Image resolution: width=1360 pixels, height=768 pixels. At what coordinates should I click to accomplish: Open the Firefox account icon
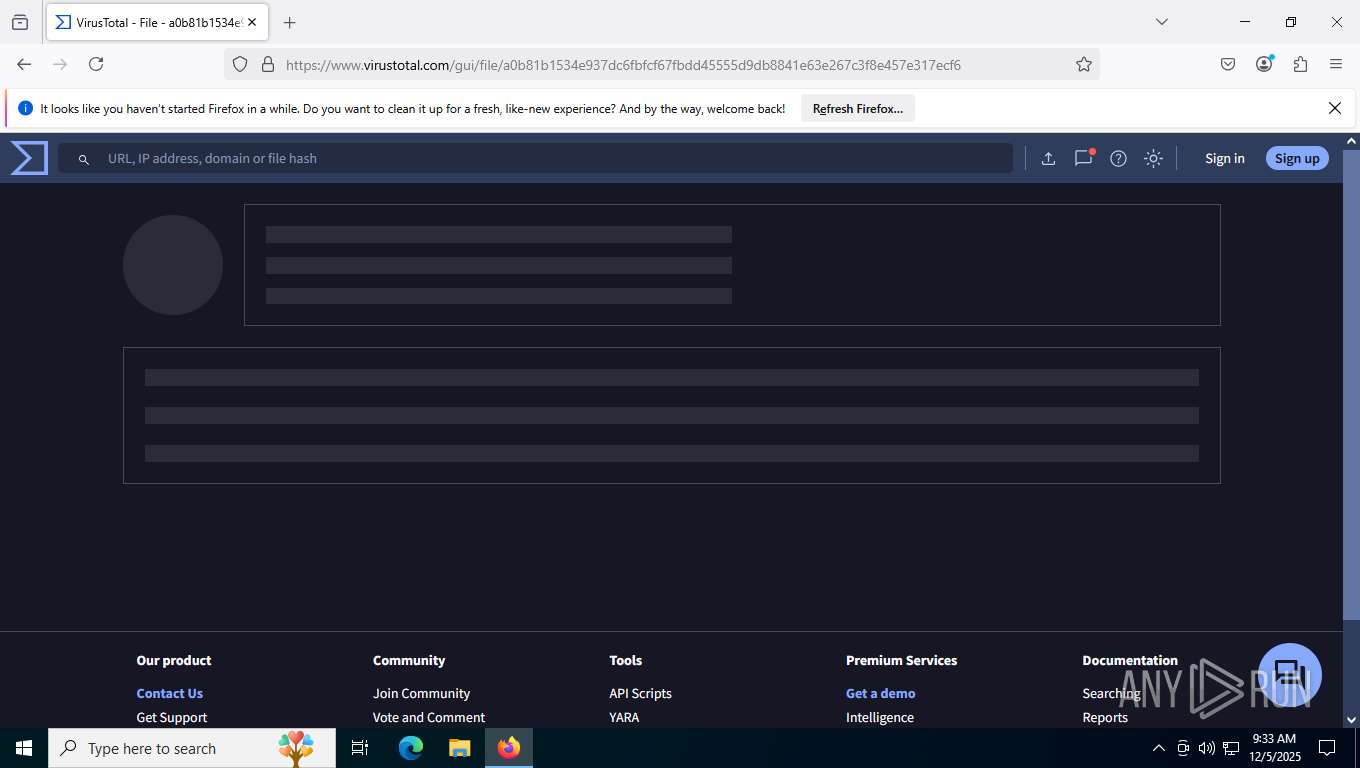(x=1264, y=64)
